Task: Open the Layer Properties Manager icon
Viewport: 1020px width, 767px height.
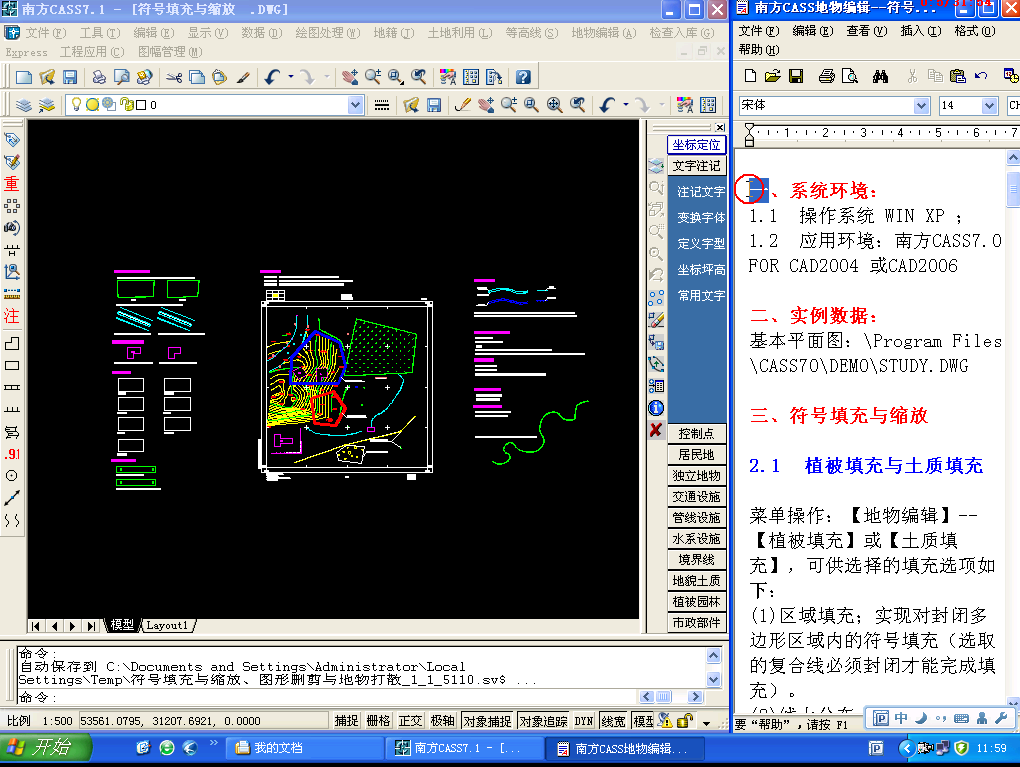Action: [24, 105]
